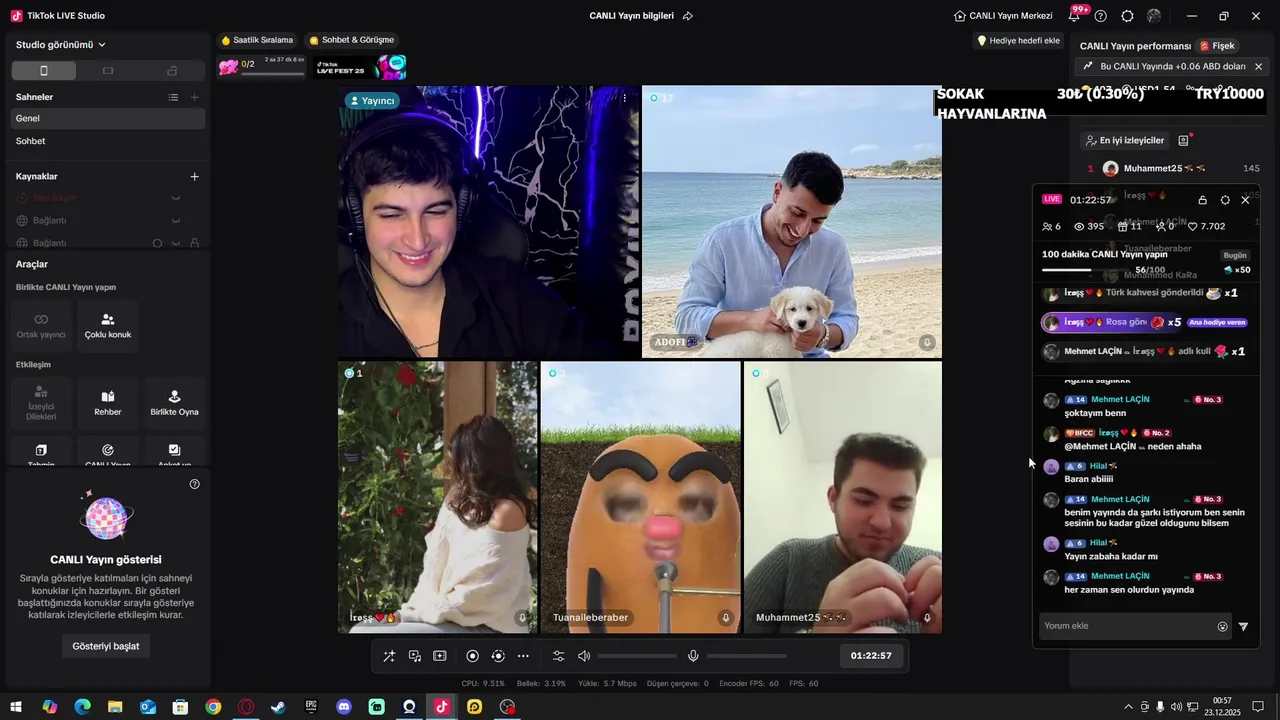
Task: Select the Sohbet scene
Action: click(108, 141)
